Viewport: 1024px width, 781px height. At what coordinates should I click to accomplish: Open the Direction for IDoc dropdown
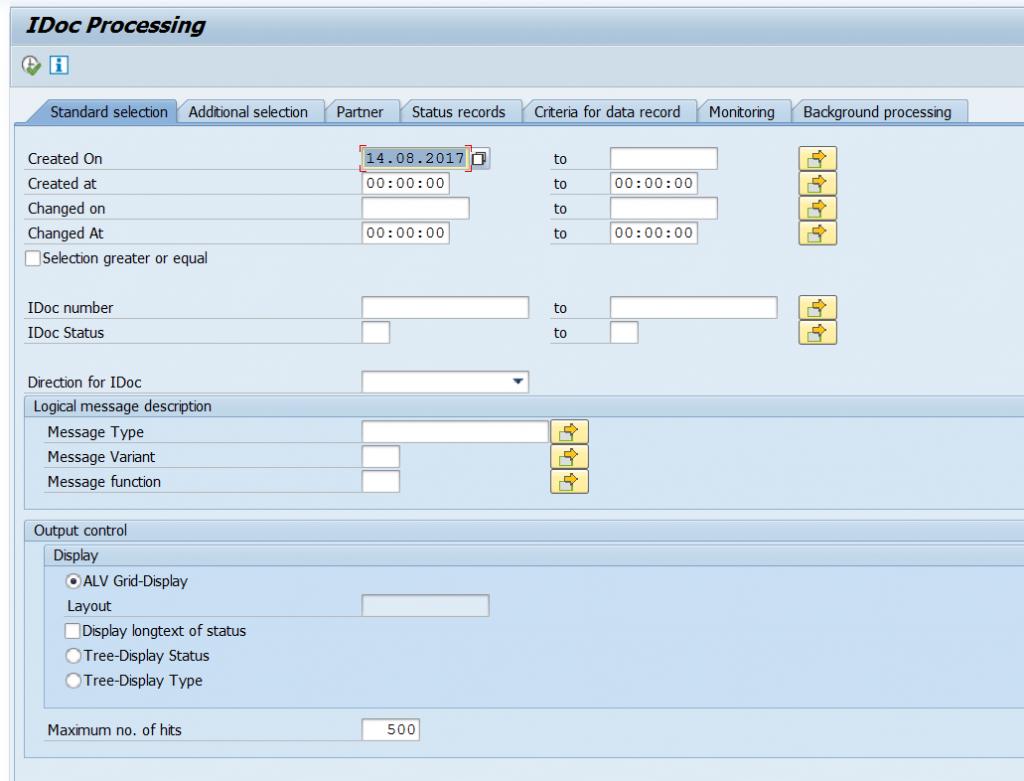pos(519,381)
